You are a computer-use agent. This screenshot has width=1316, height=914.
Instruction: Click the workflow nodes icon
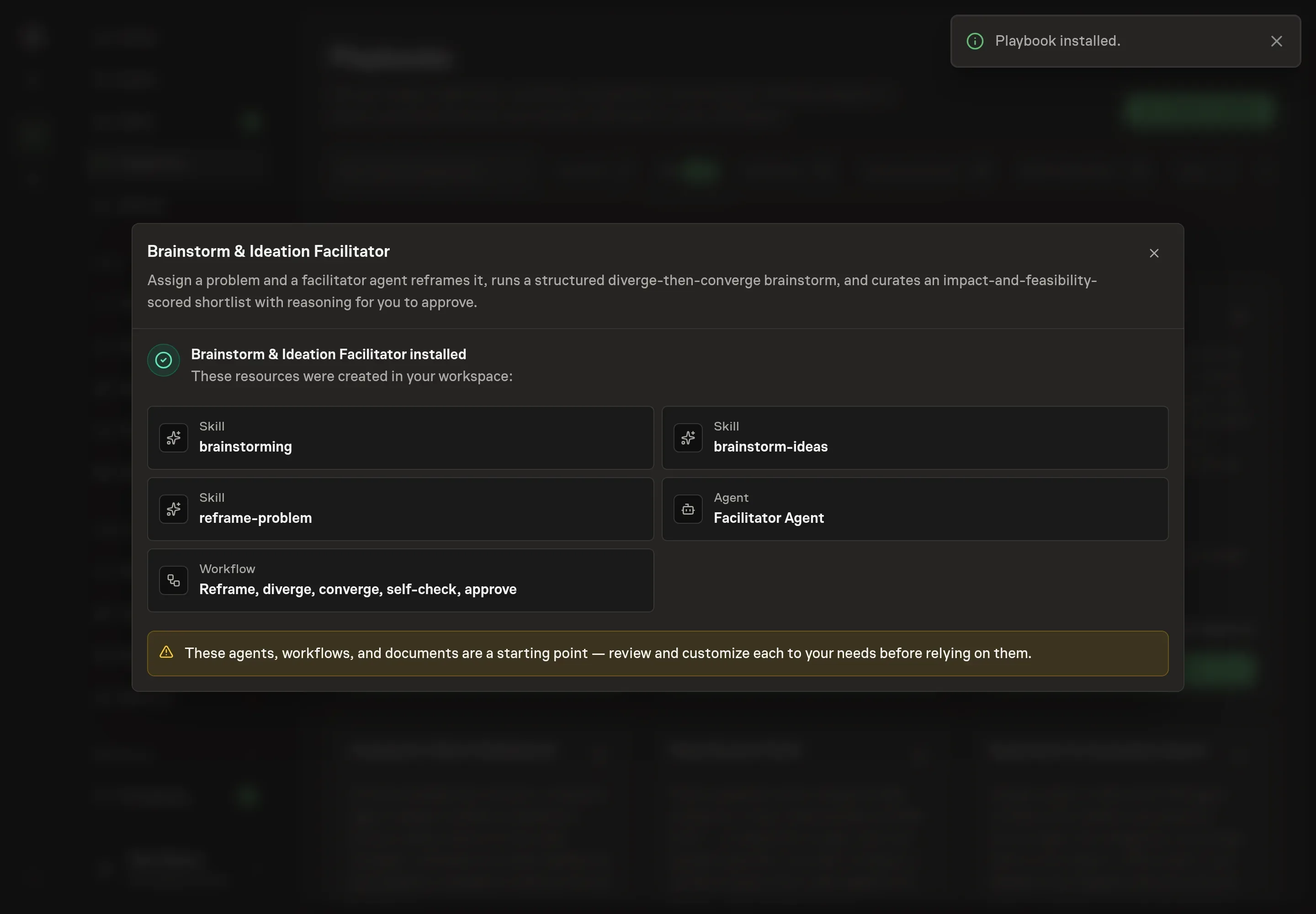coord(174,581)
